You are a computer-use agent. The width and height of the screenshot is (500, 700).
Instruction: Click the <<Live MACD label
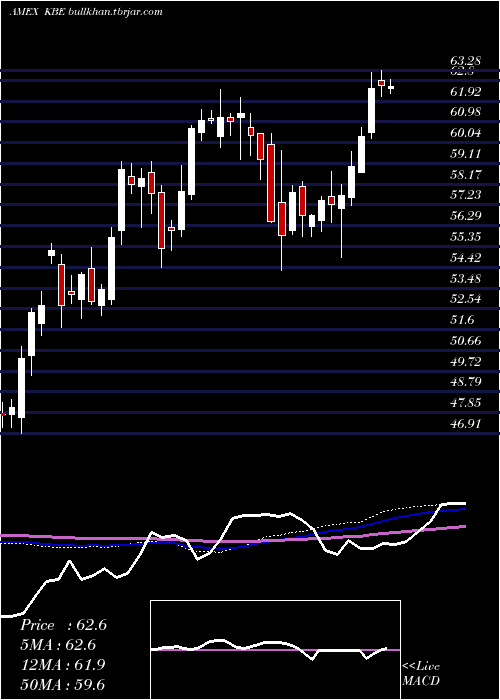421,674
